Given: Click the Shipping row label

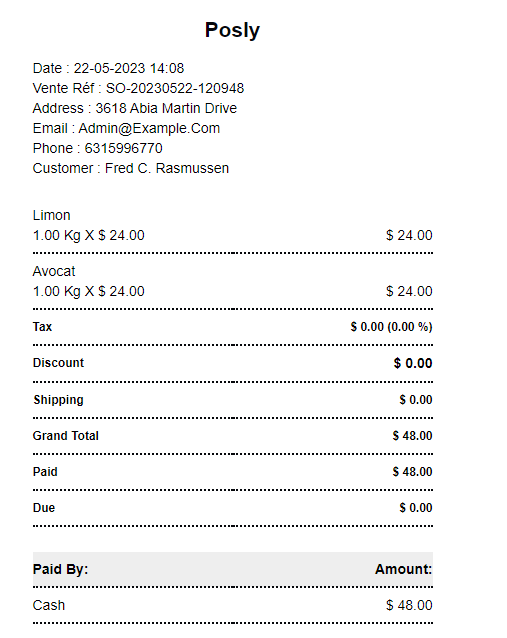Looking at the screenshot, I should (58, 400).
